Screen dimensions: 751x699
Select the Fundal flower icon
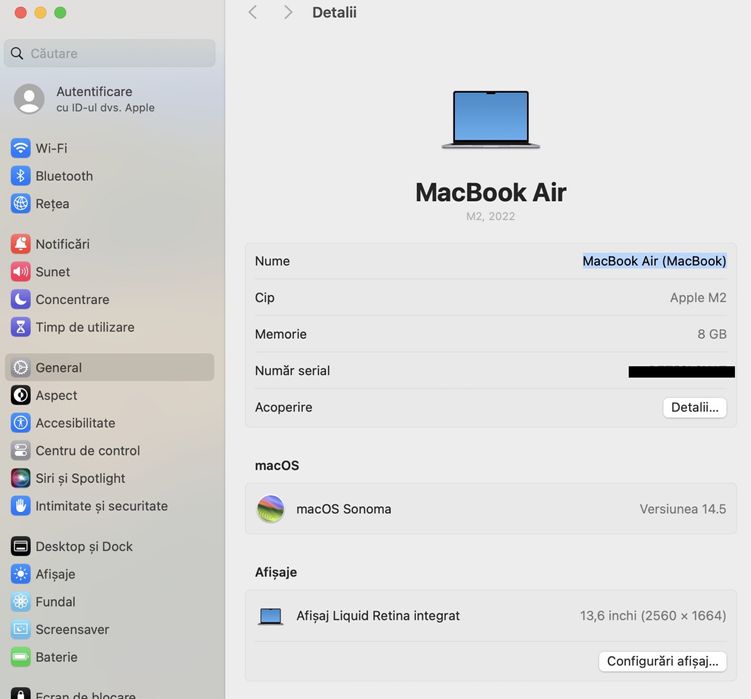[x=21, y=602]
